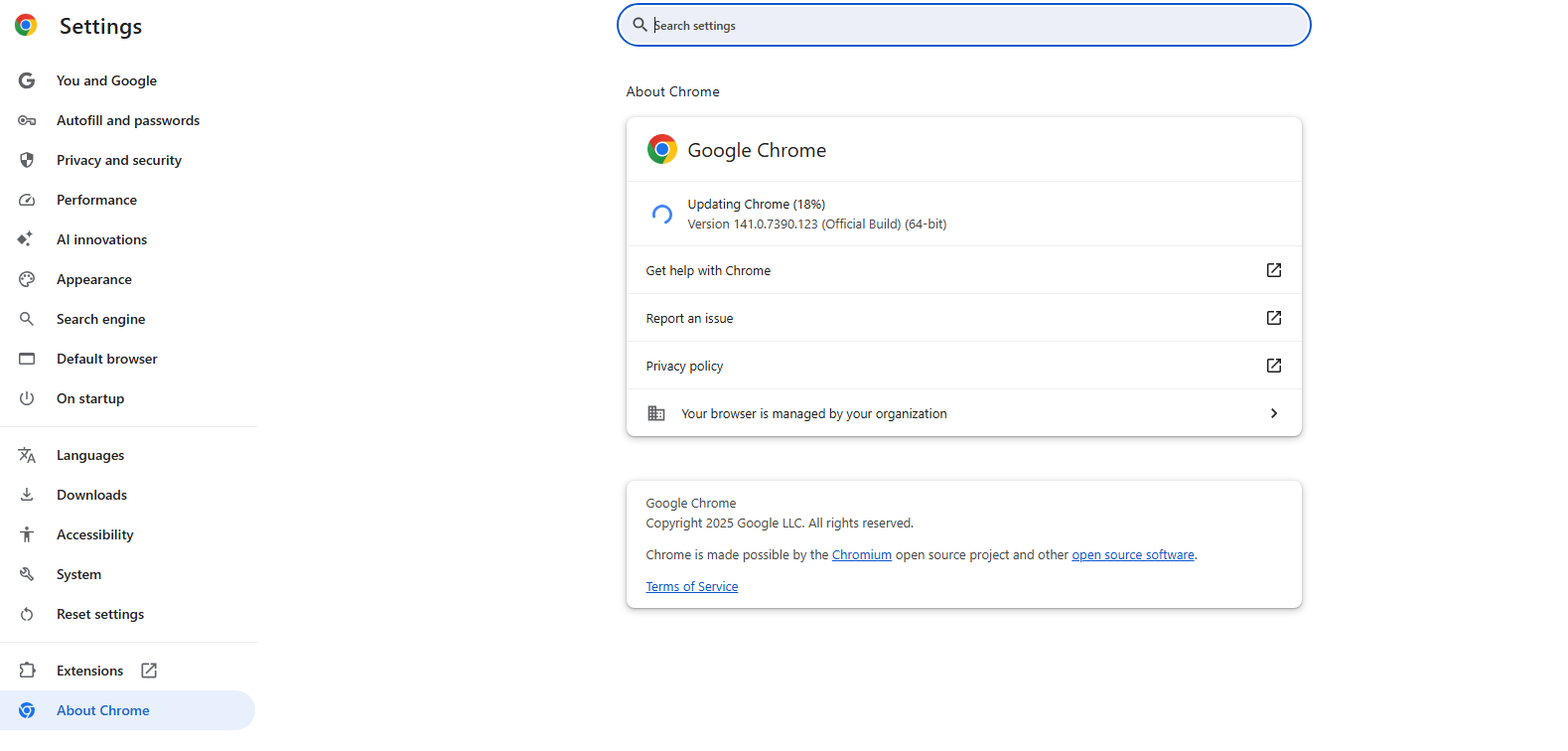Open Report an issue row

click(963, 318)
